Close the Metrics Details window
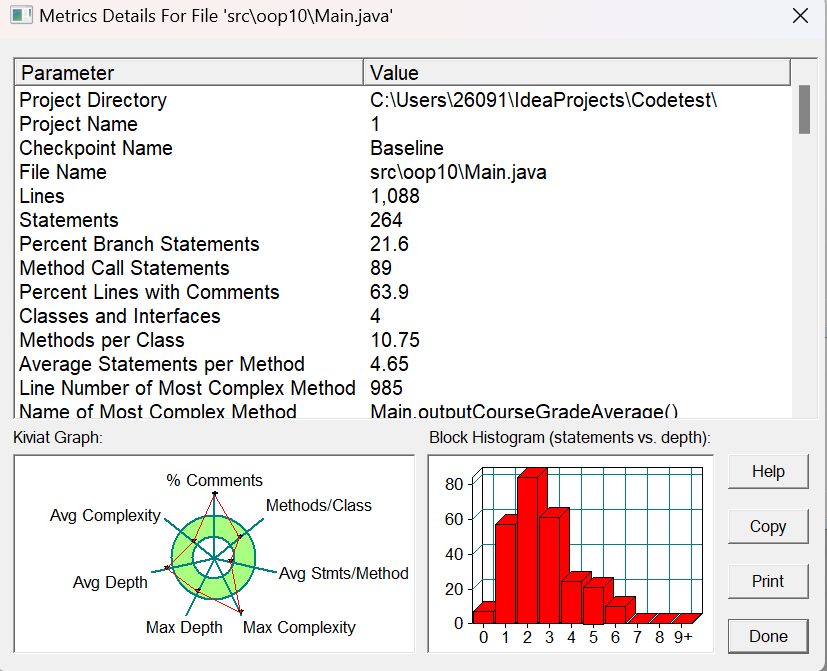Image resolution: width=827 pixels, height=671 pixels. tap(800, 16)
